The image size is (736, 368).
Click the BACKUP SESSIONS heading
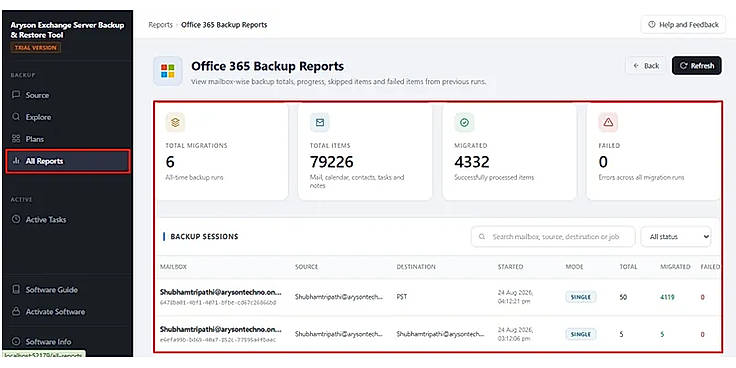(204, 237)
